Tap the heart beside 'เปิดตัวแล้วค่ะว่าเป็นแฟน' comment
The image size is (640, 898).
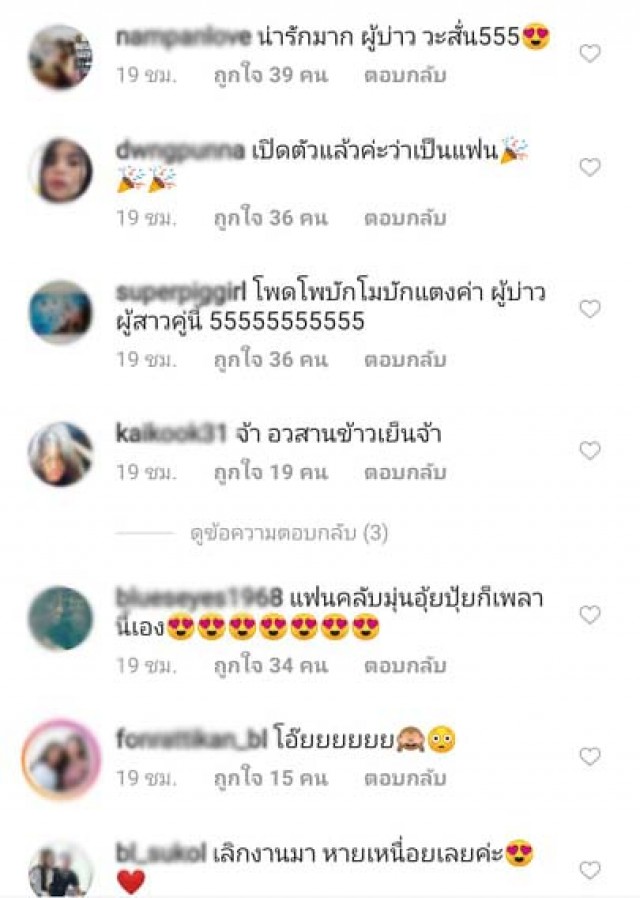pyautogui.click(x=590, y=167)
